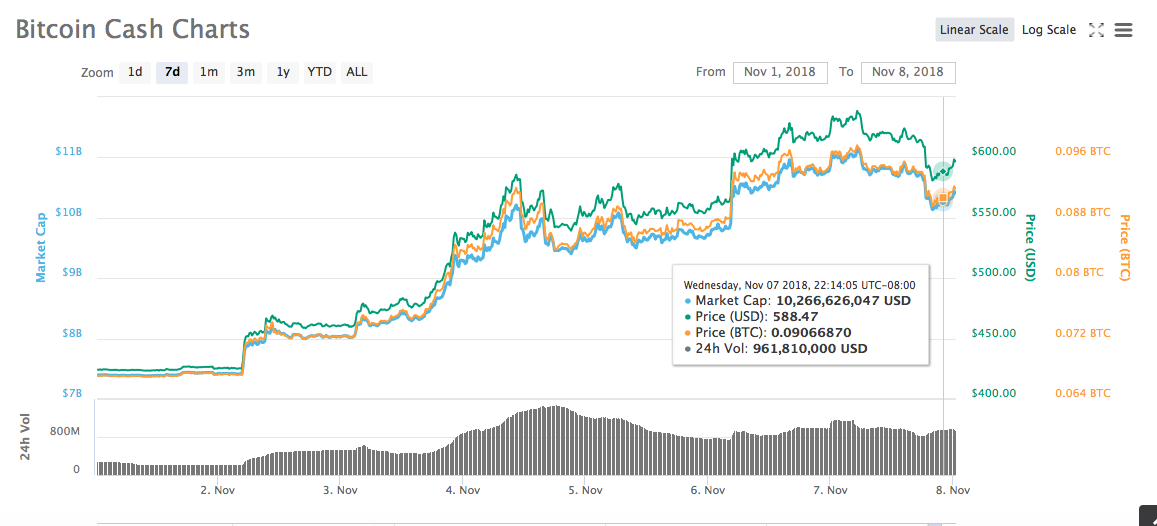The image size is (1157, 526).
Task: Set zoom to YTD
Action: coord(320,72)
